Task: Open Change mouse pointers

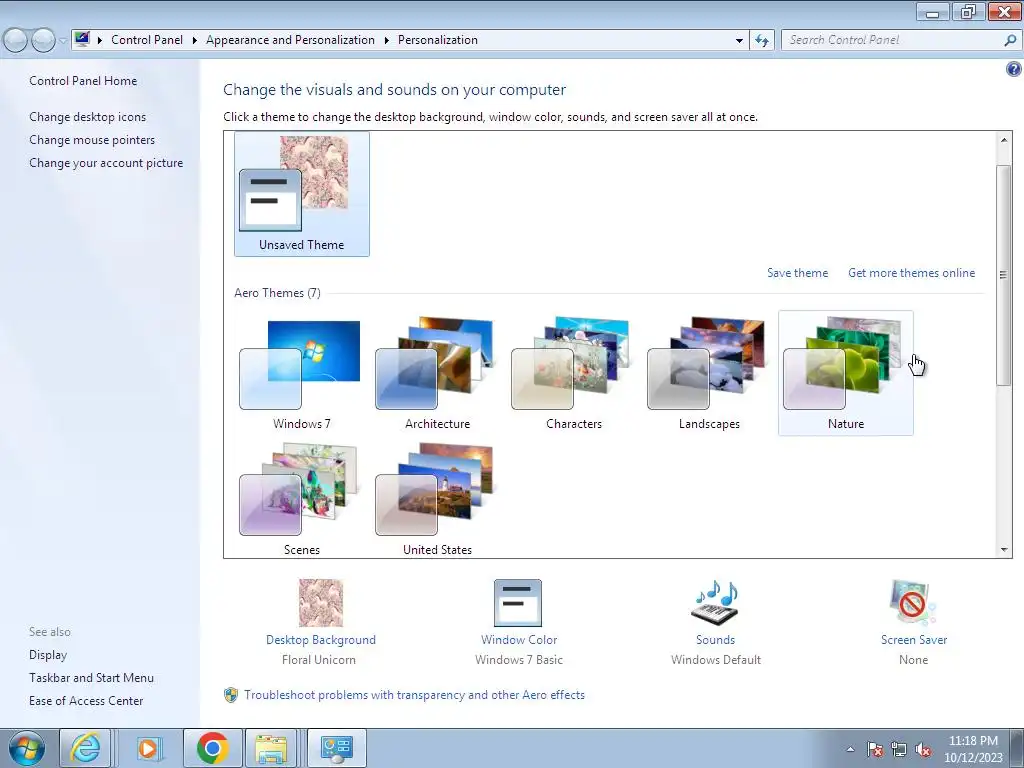Action: (x=92, y=140)
